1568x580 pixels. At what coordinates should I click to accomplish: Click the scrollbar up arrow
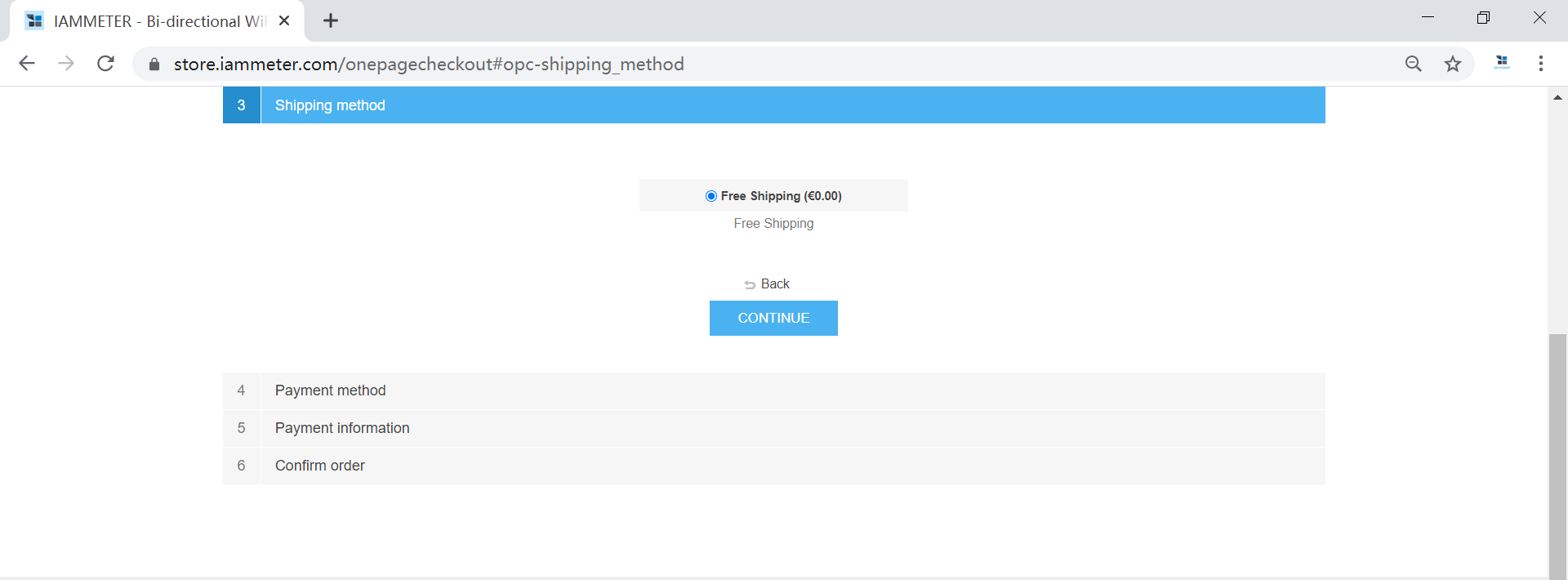coord(1557,97)
